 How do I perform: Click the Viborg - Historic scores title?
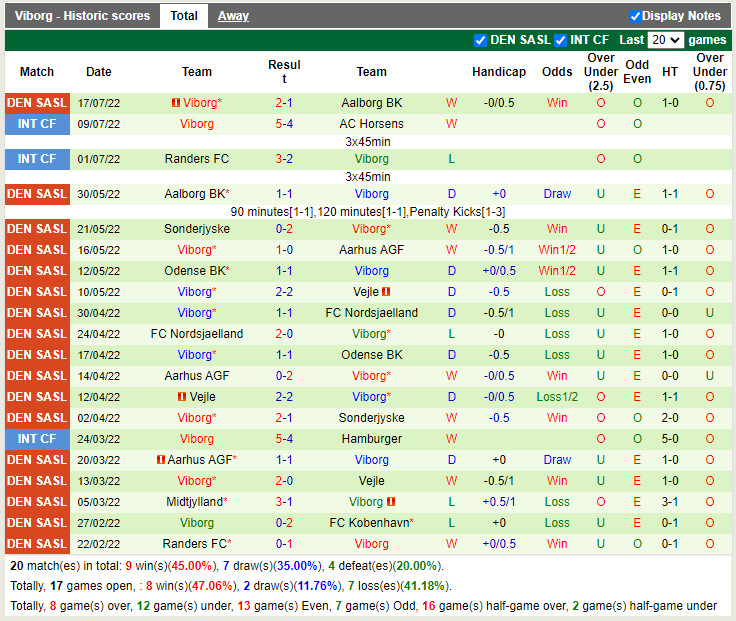[82, 16]
